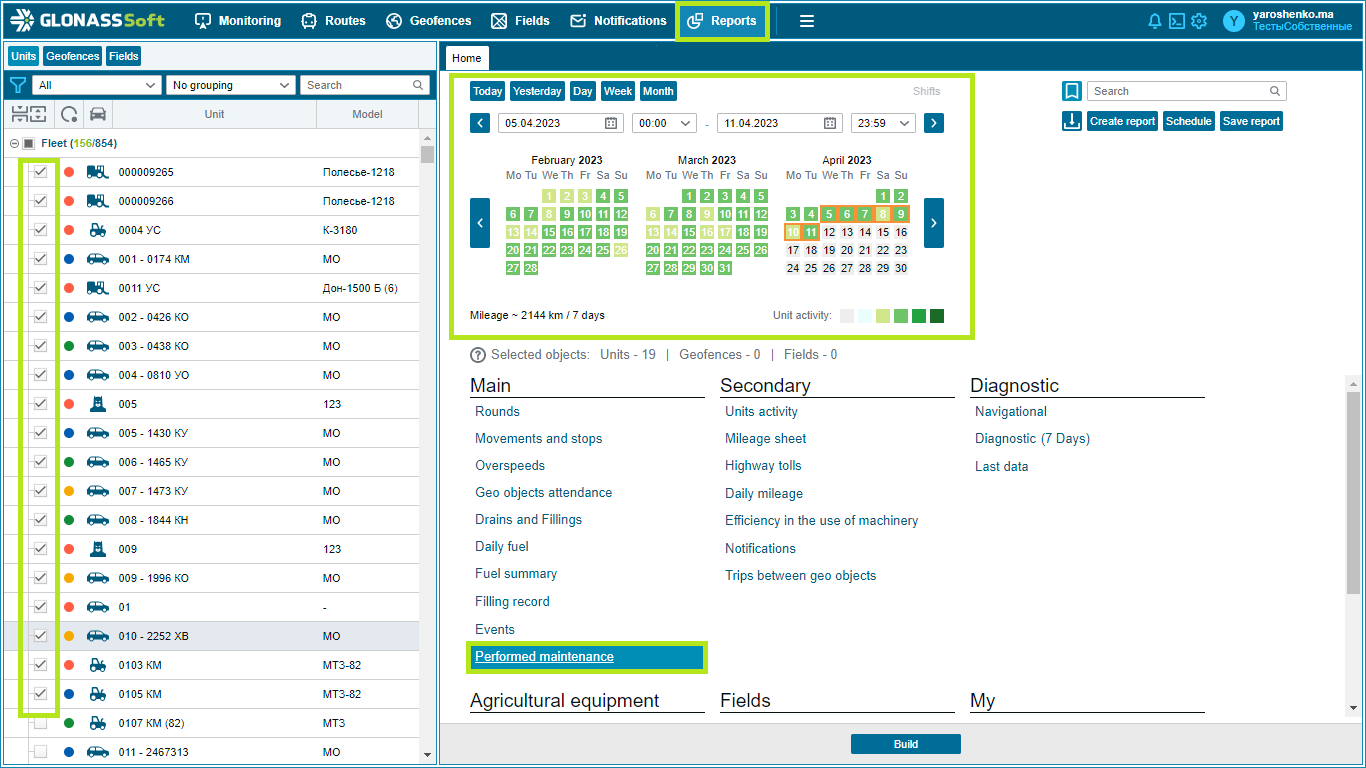Open the Monitoring menu
1366x768 pixels.
tap(237, 21)
